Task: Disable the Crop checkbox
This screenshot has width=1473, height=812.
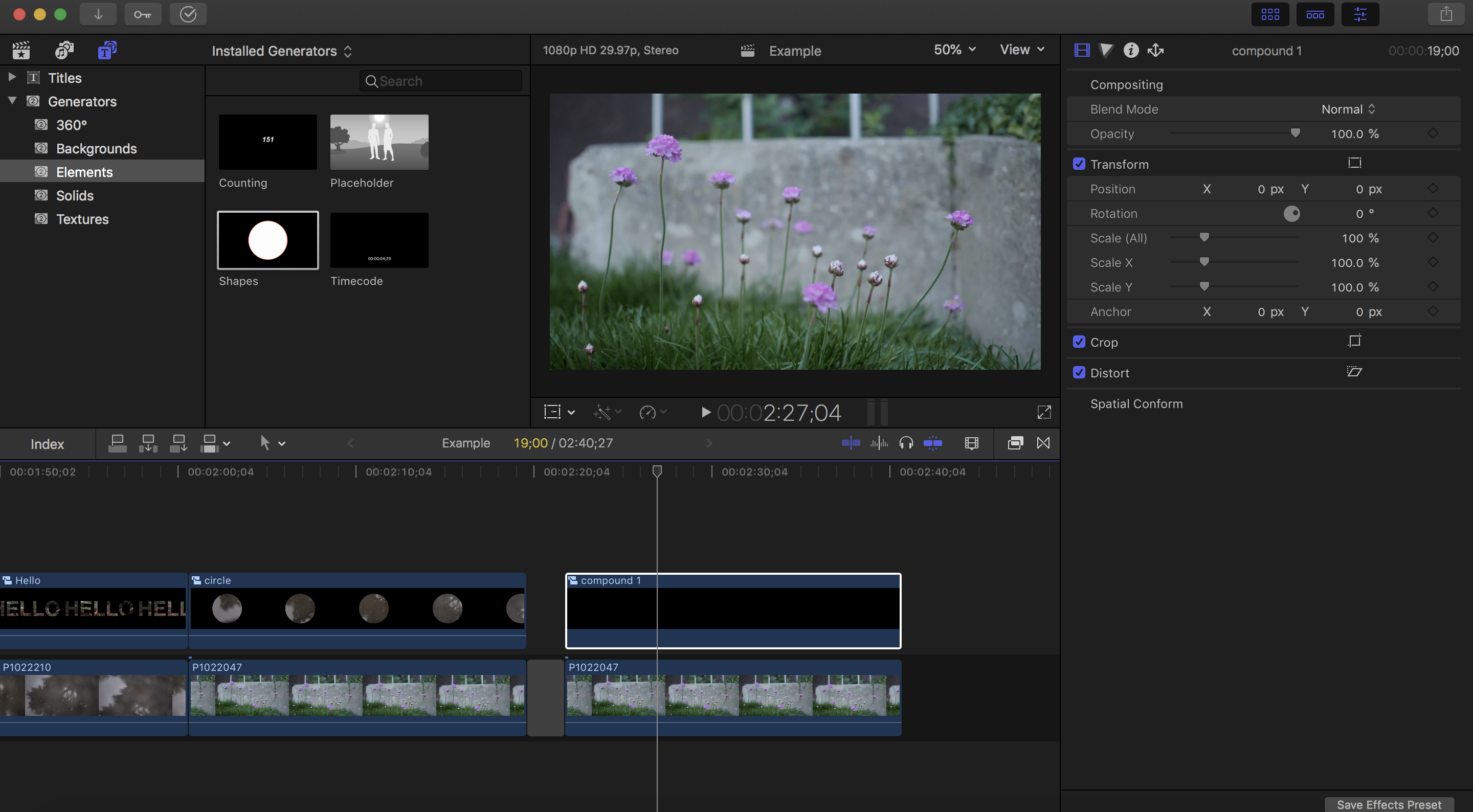Action: [x=1079, y=342]
